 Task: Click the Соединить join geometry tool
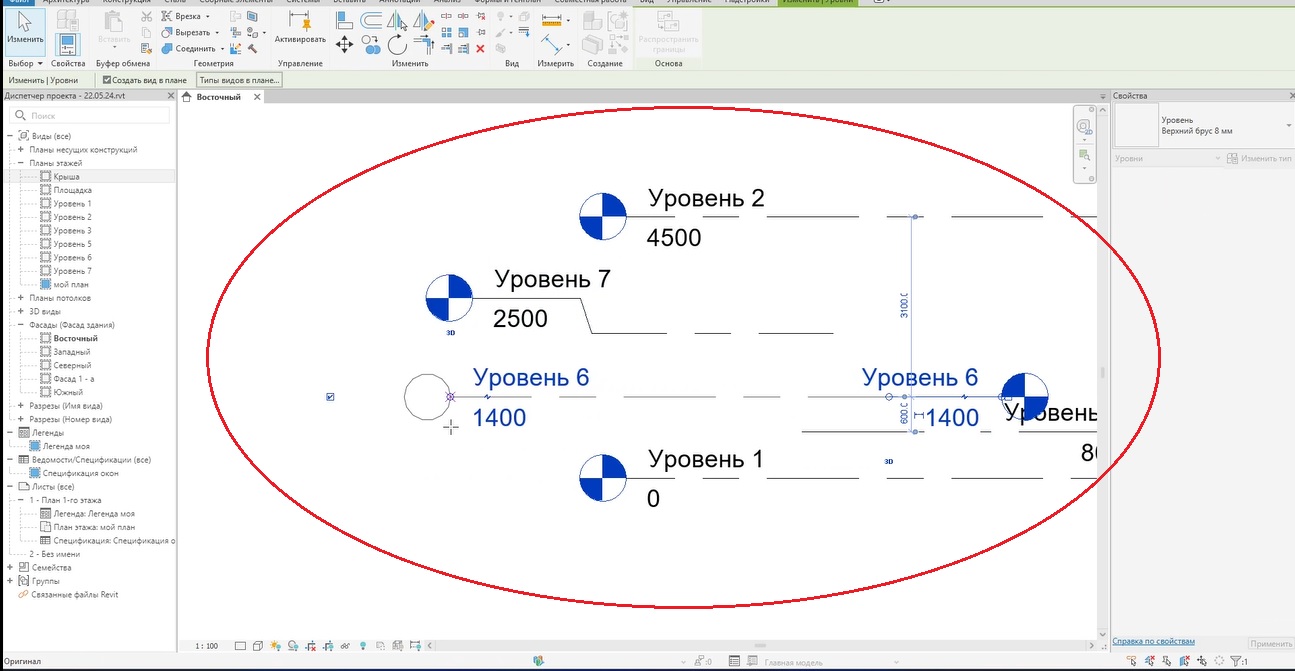pos(194,48)
